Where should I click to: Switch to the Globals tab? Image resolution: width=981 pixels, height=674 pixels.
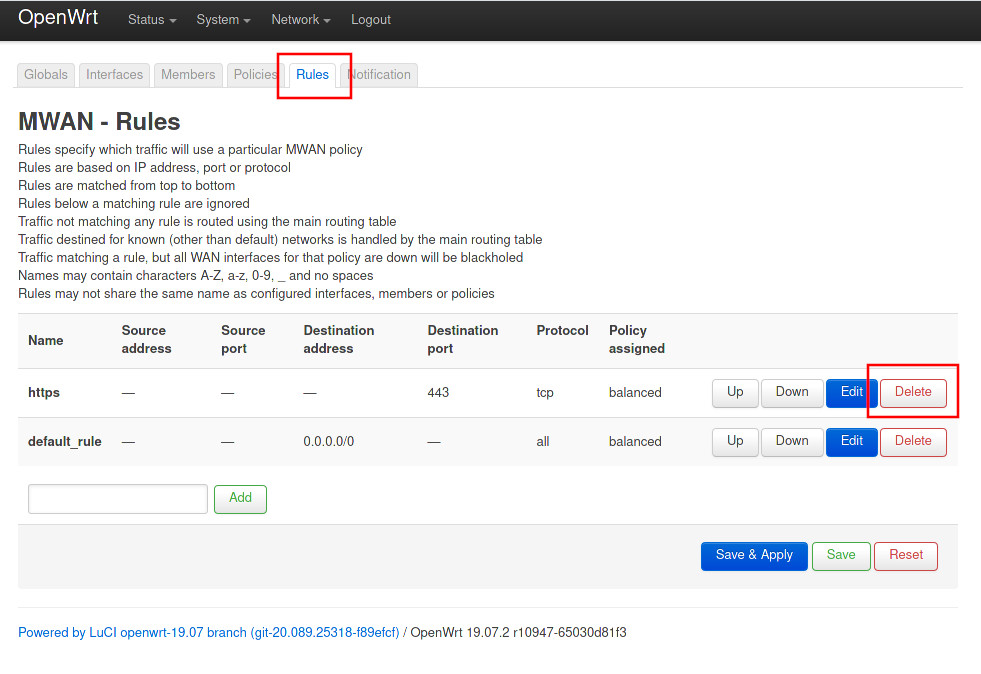(x=46, y=74)
